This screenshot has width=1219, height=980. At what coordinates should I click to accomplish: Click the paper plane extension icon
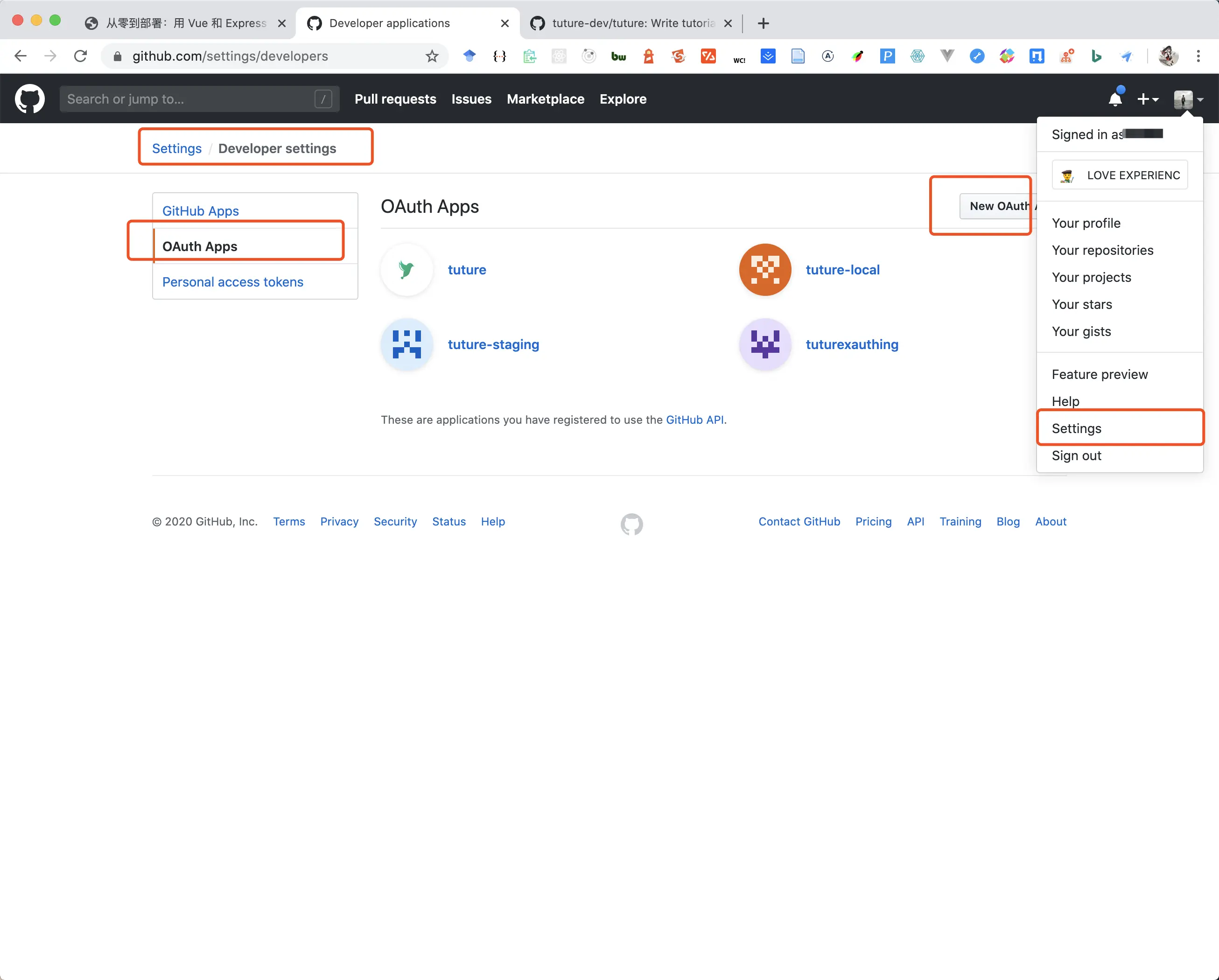(x=1126, y=56)
